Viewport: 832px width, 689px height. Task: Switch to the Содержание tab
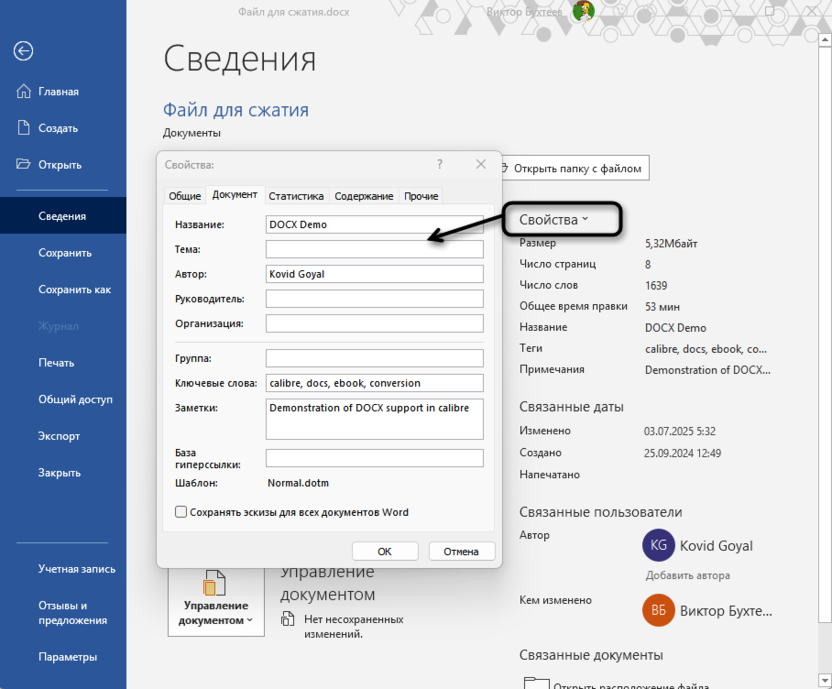point(364,196)
